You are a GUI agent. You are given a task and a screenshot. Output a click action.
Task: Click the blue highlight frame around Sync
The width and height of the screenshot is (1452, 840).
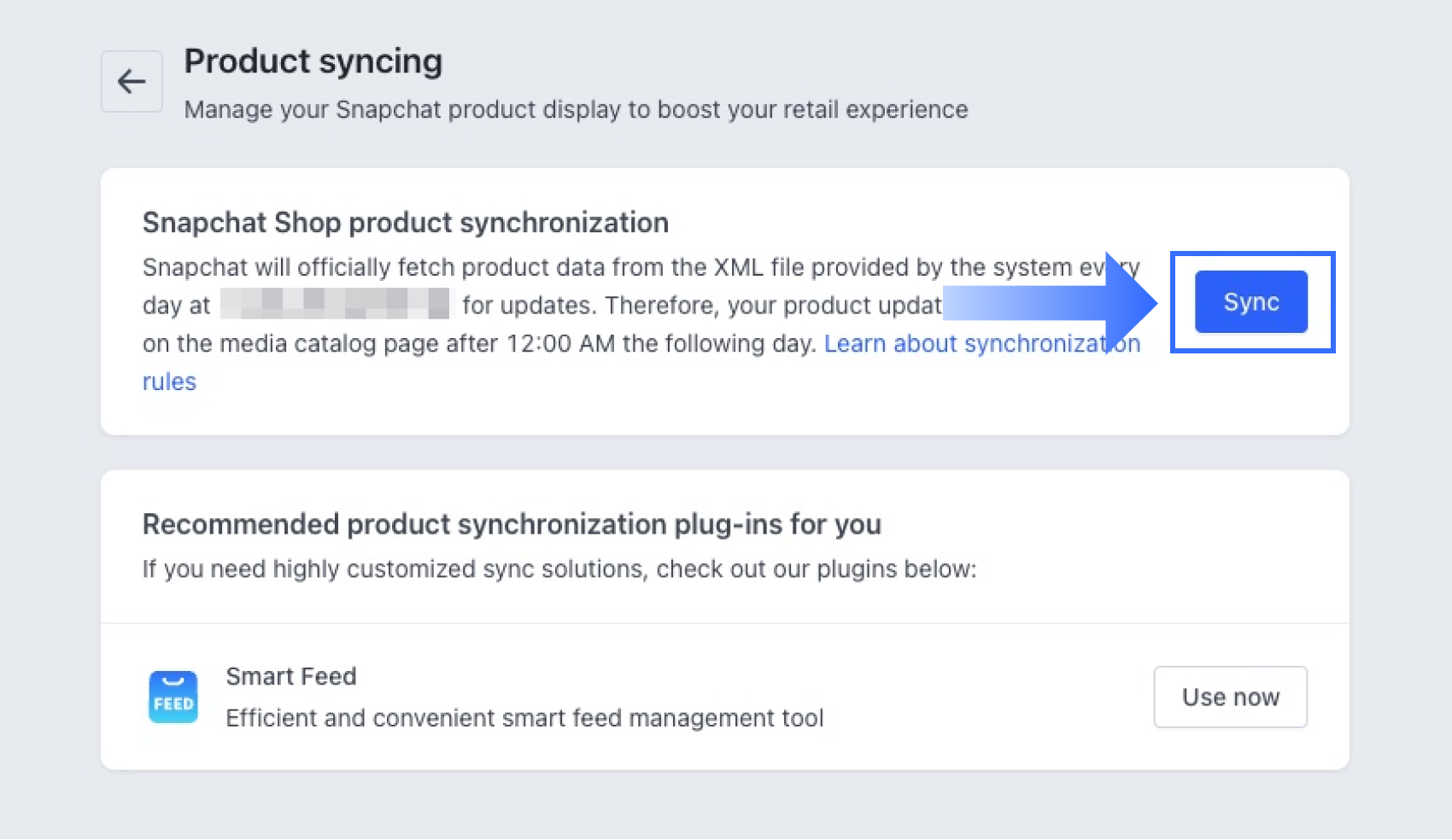coord(1251,256)
